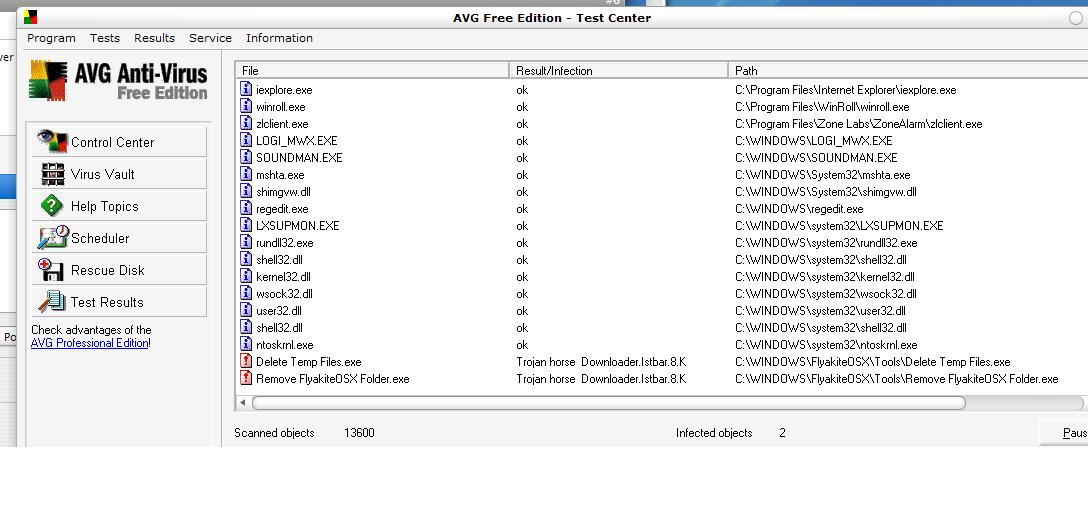Open Control Center from sidebar
Viewport: 1088px width, 525px height.
[x=119, y=141]
